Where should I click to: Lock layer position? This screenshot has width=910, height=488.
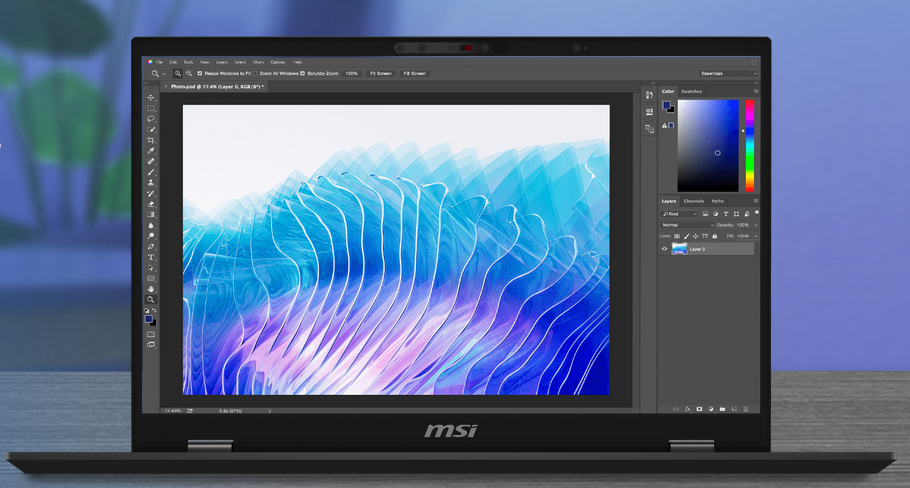[695, 236]
